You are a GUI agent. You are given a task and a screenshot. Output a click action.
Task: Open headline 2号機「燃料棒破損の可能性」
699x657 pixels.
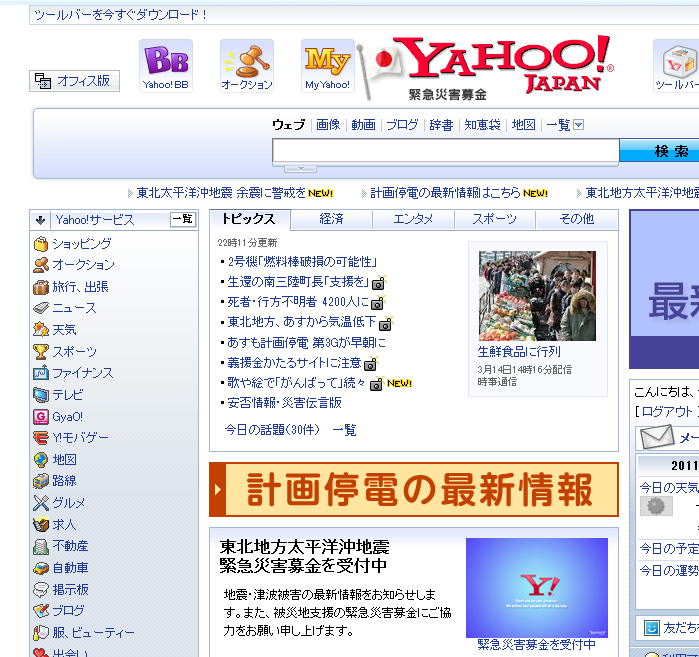[x=302, y=262]
